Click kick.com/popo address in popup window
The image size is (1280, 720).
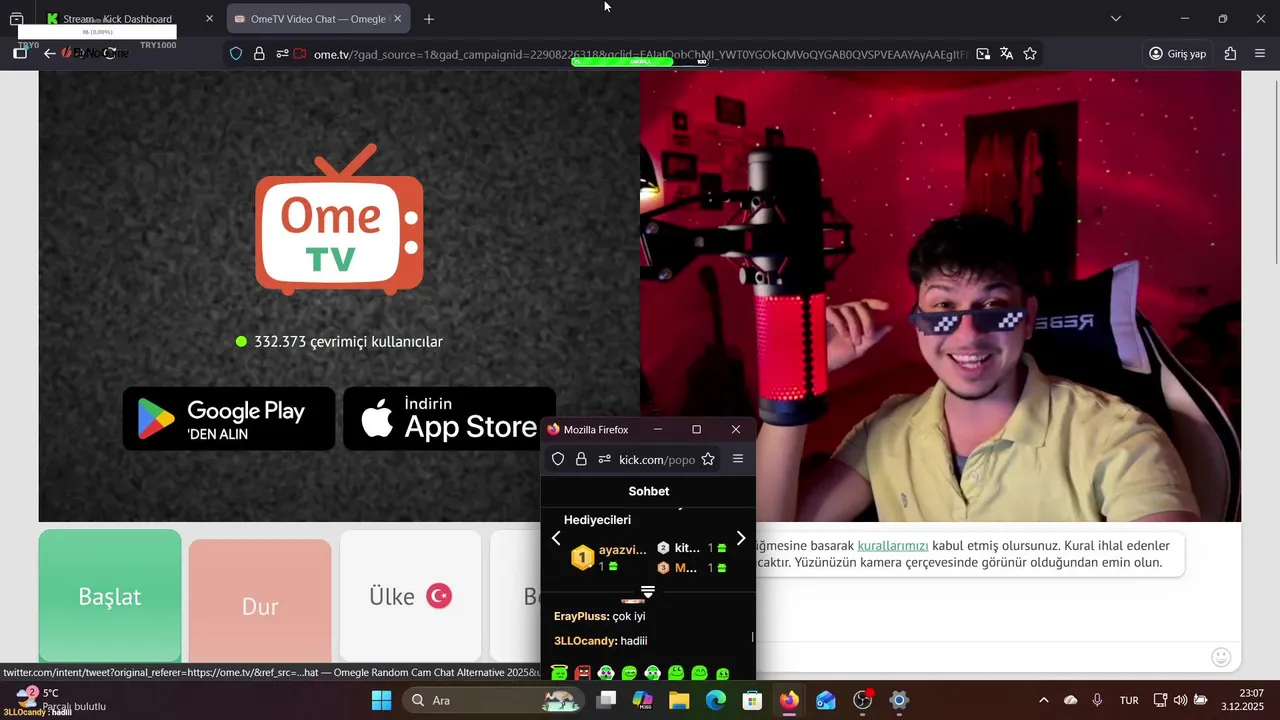coord(656,460)
